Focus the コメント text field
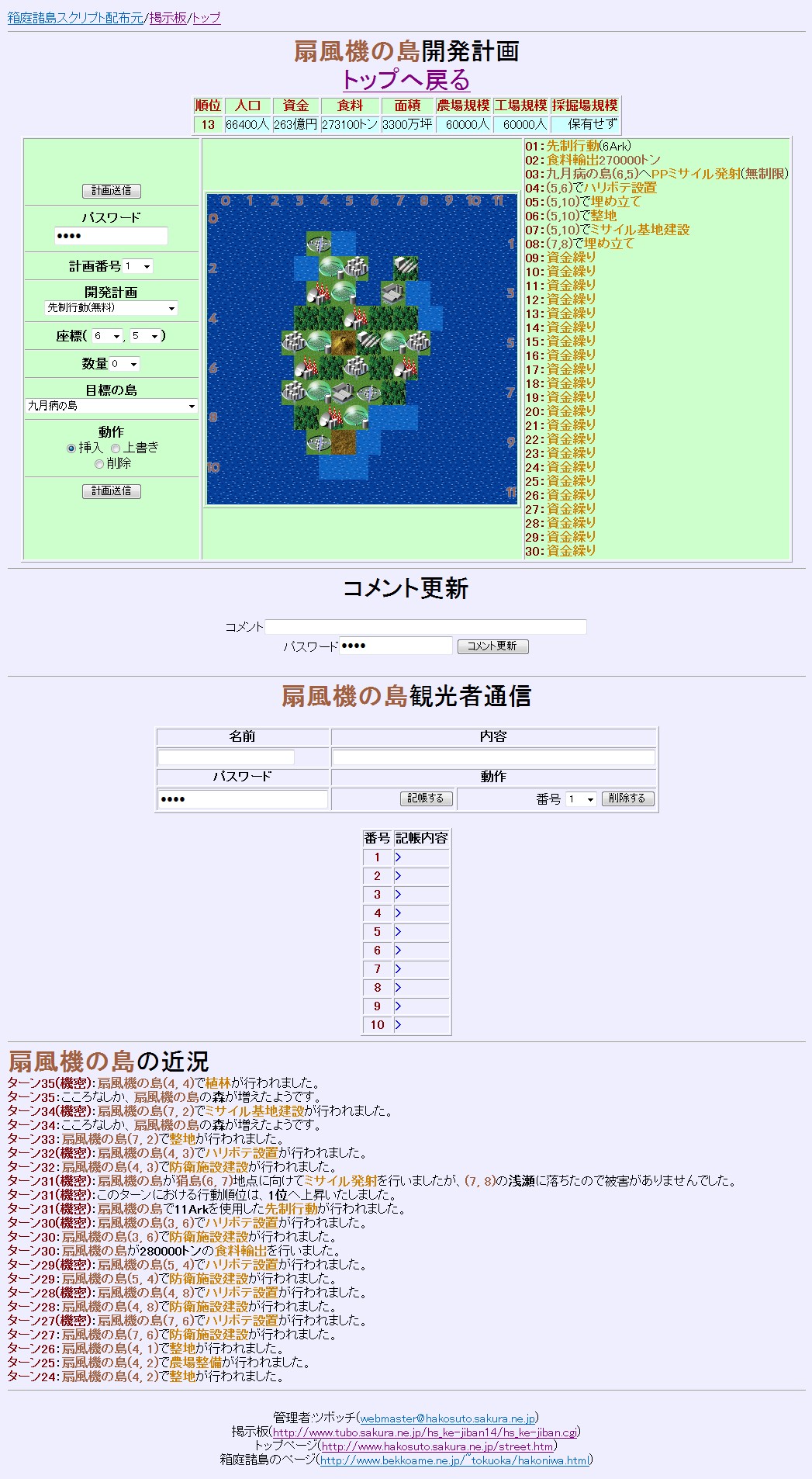The image size is (812, 1479). [x=426, y=627]
